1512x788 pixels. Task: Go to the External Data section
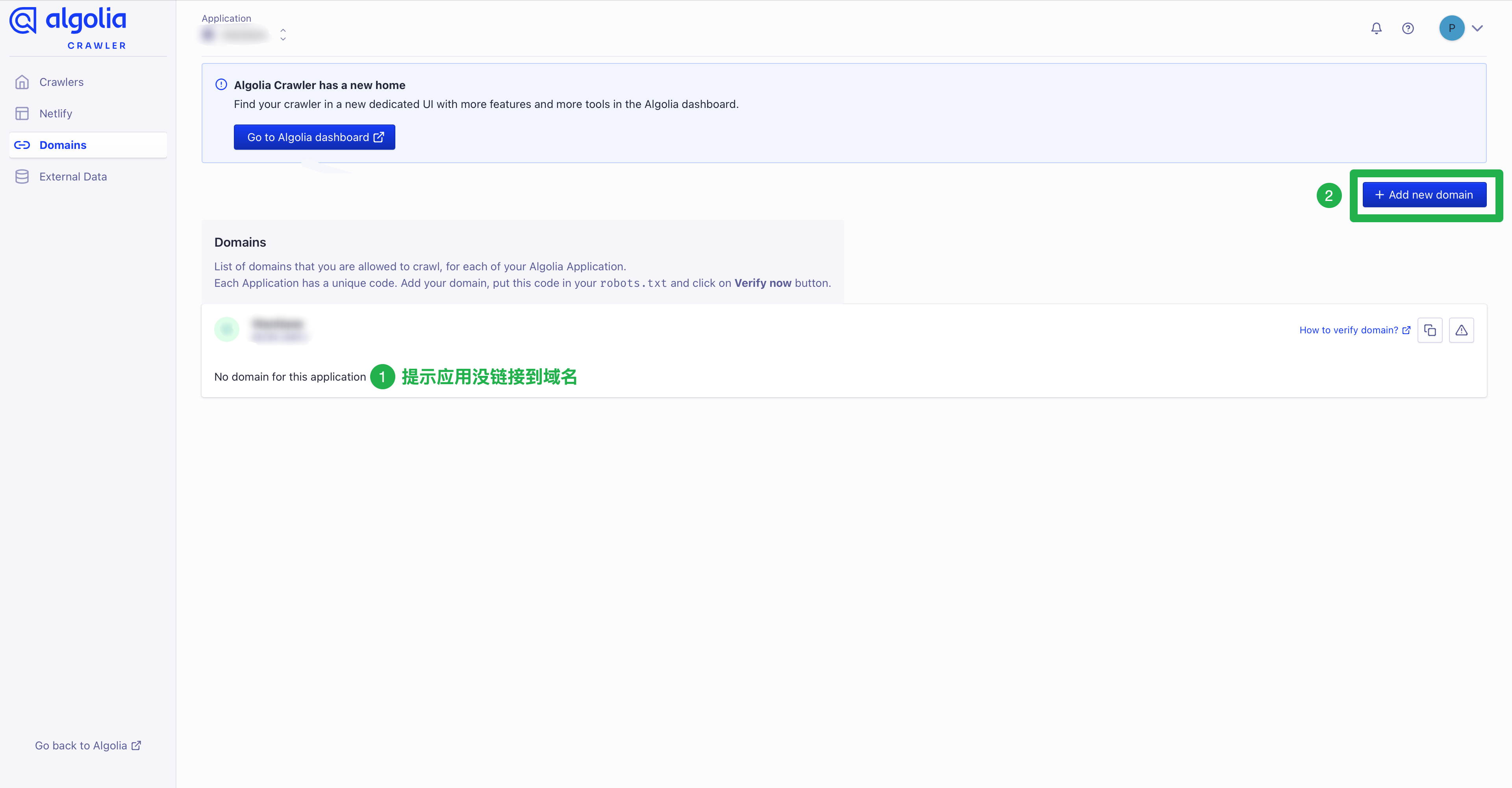click(x=73, y=177)
